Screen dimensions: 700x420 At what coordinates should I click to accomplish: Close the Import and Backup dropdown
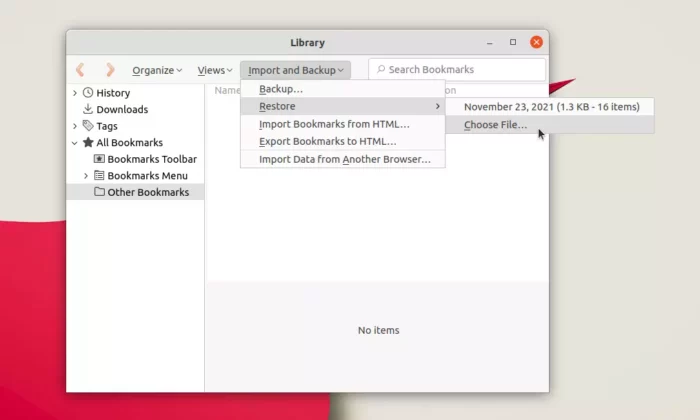(296, 70)
